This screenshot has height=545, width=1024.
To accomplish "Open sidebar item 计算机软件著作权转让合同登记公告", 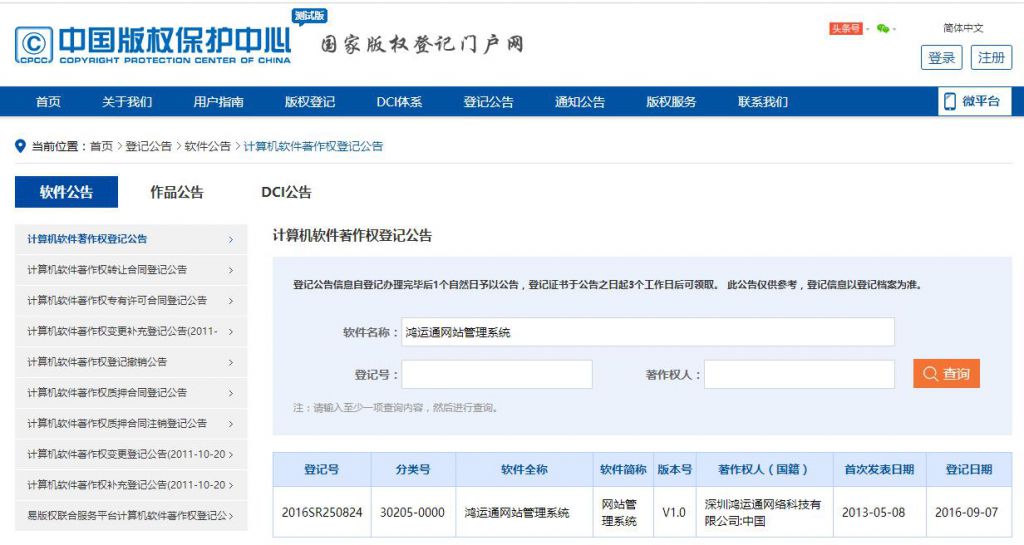I will tap(131, 270).
